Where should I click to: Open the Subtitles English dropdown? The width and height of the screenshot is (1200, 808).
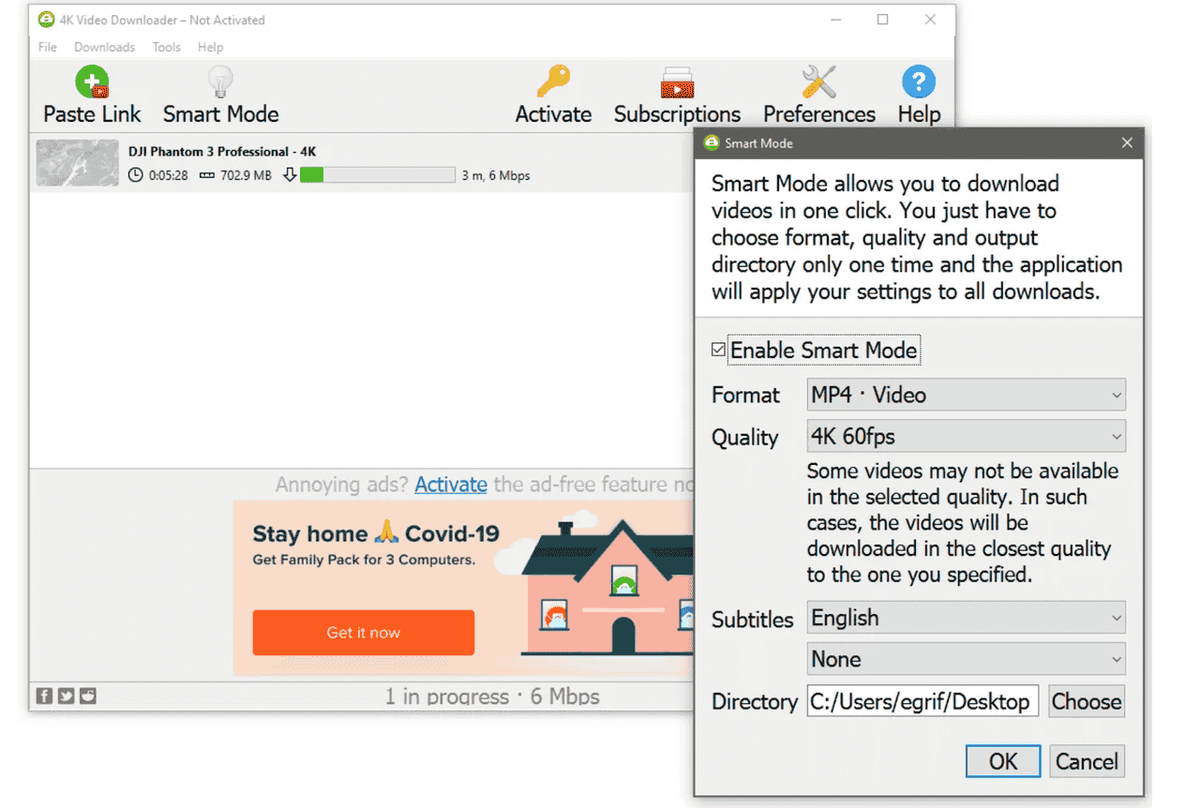point(966,617)
